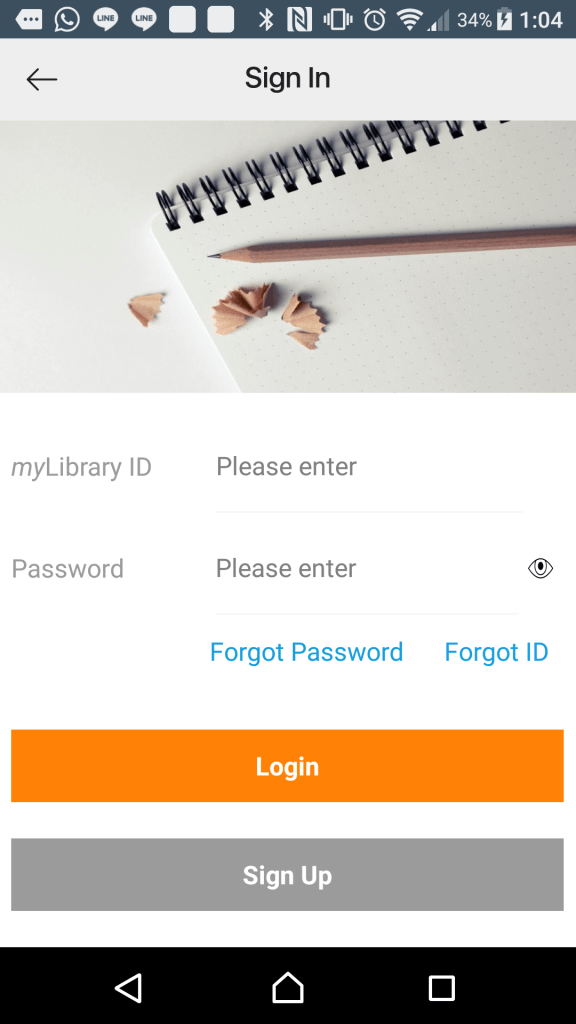This screenshot has height=1024, width=576.
Task: Tap the NFC status icon
Action: point(299,20)
